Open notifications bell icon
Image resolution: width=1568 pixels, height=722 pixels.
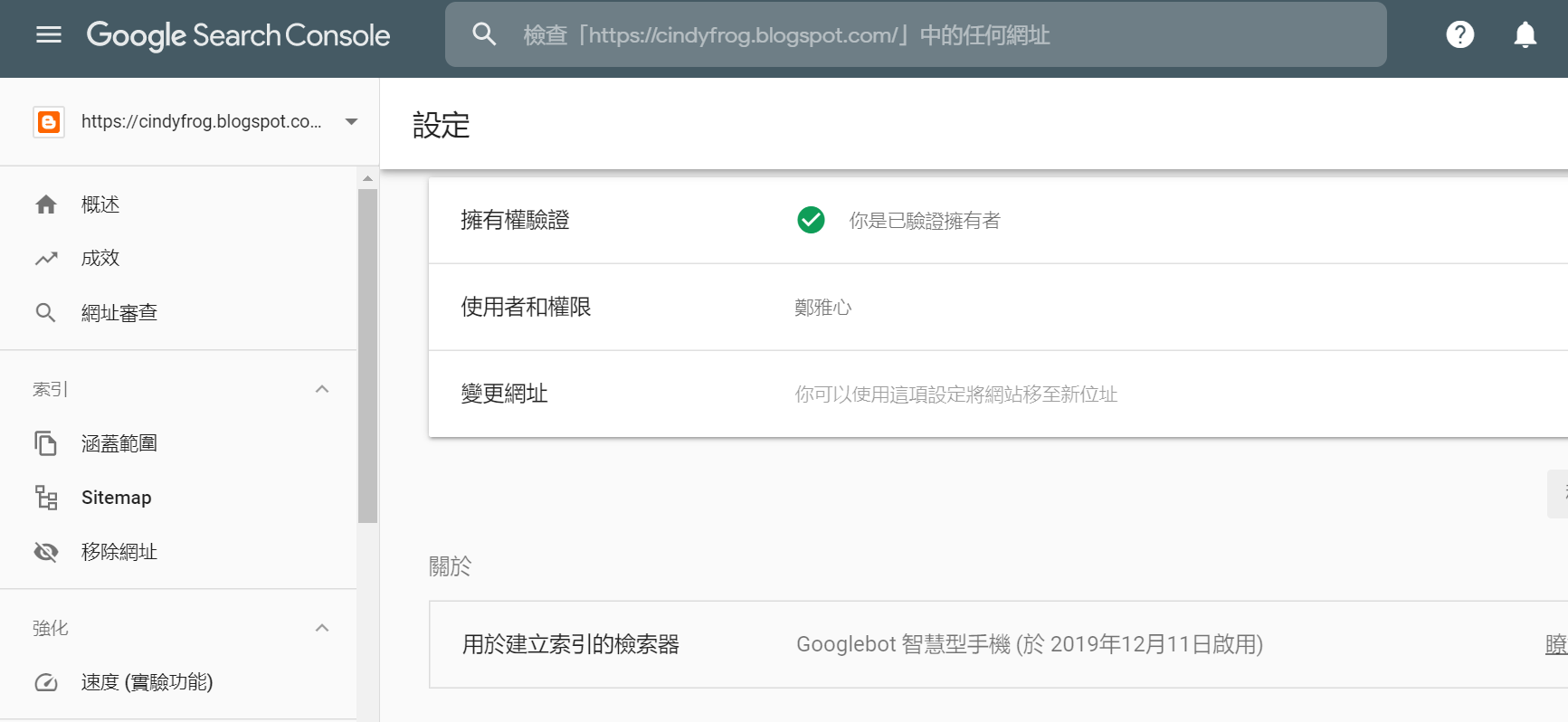point(1525,34)
